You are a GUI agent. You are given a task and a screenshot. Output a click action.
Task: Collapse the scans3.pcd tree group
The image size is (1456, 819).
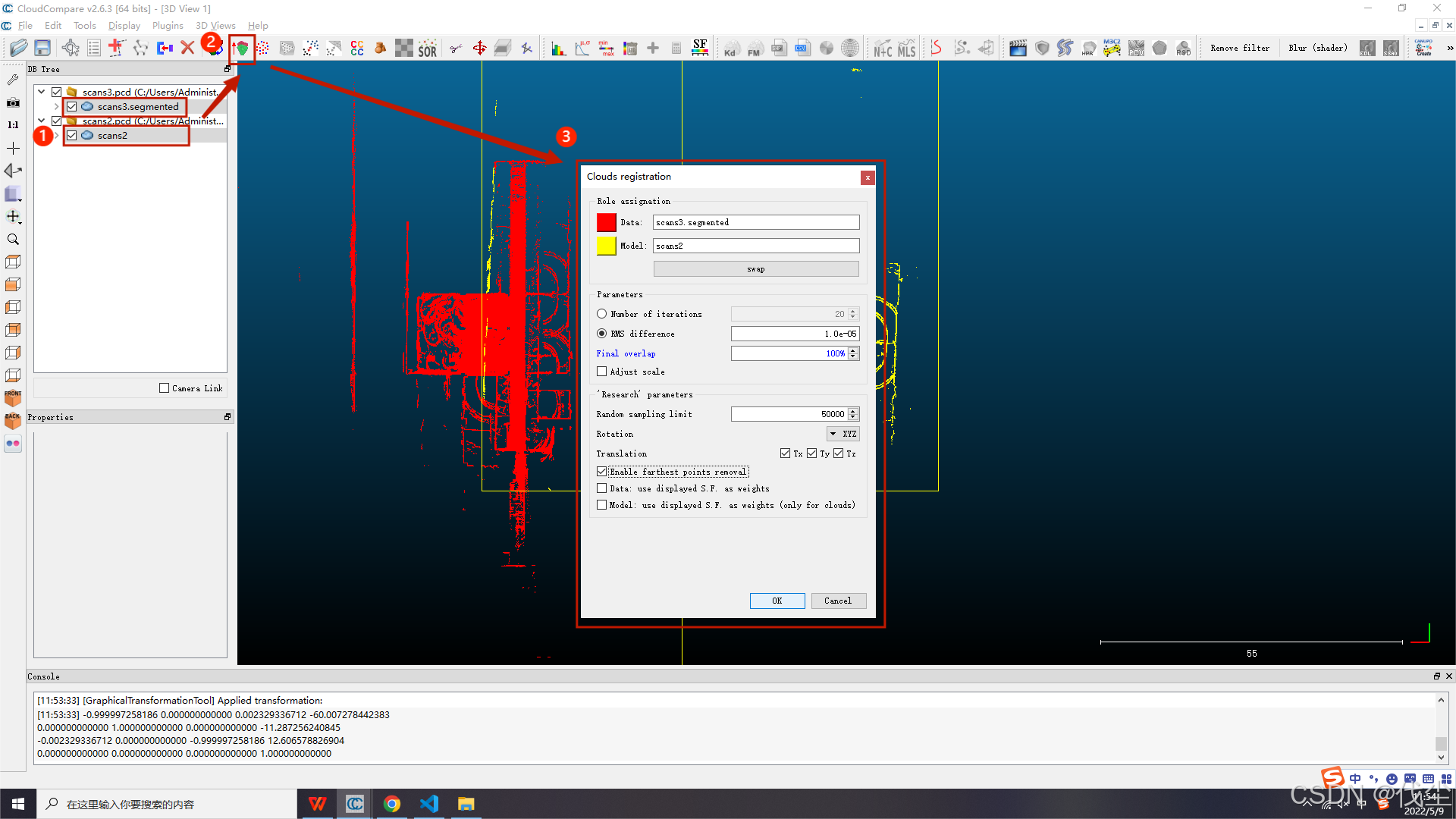[42, 92]
